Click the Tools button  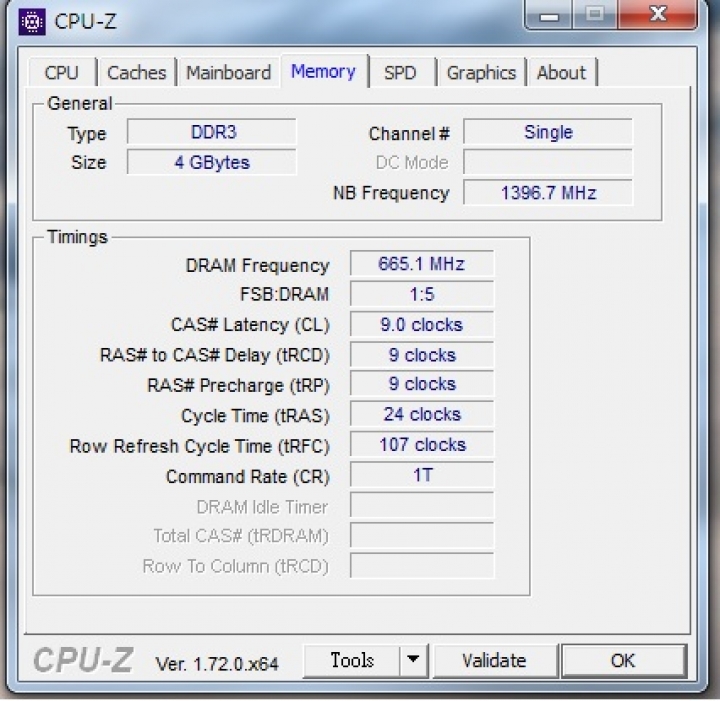[352, 661]
